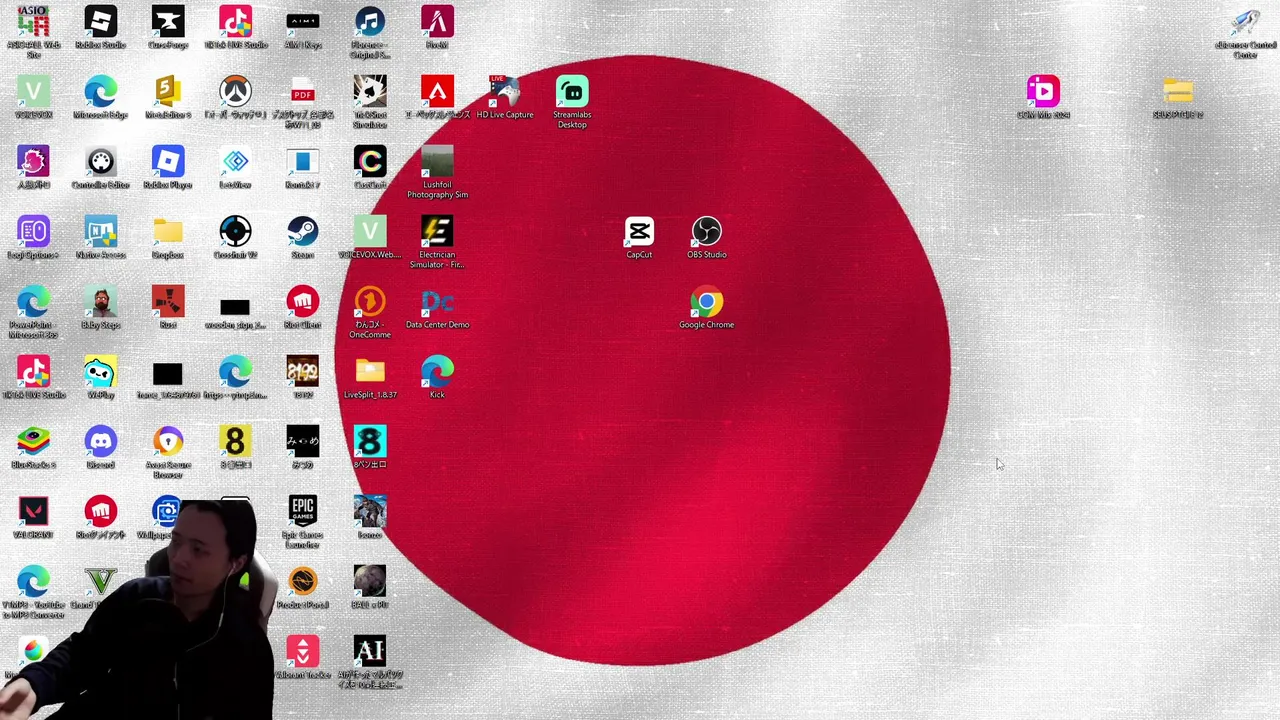Launch the Baby Steps game icon
Viewport: 1280px width, 720px height.
point(100,302)
